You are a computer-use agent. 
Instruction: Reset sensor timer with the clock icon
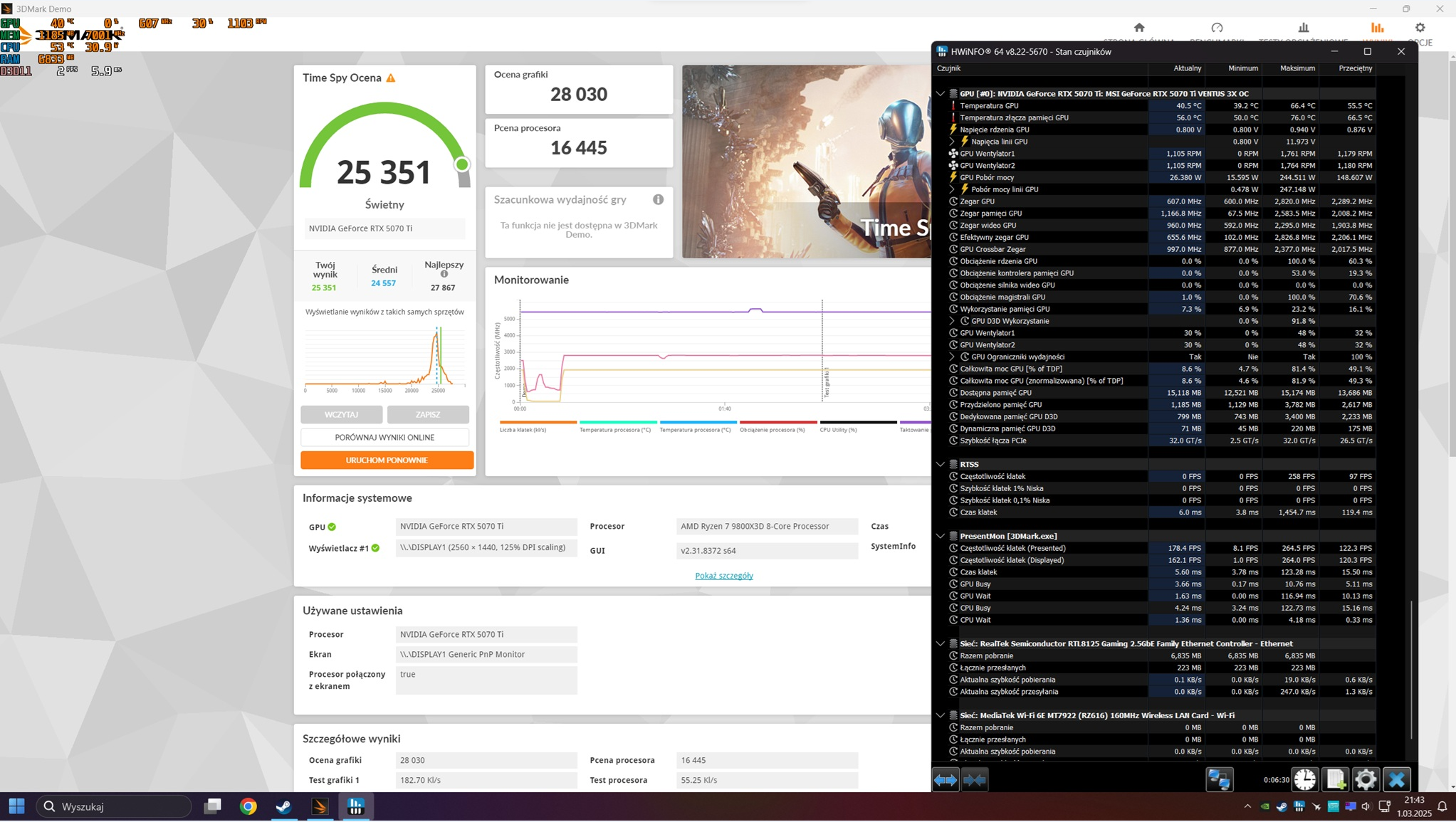(x=1304, y=780)
